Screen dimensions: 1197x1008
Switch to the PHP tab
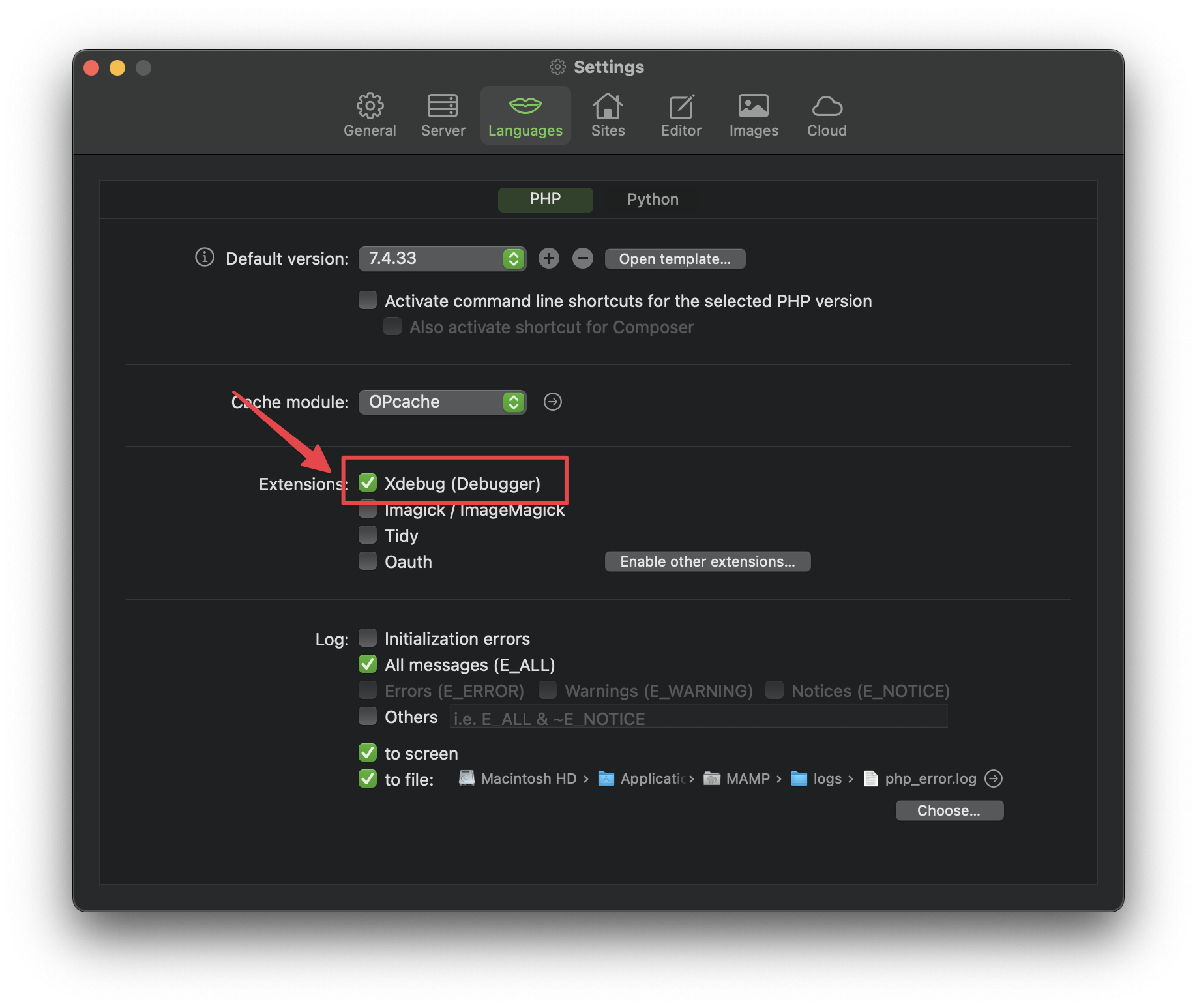click(x=545, y=200)
